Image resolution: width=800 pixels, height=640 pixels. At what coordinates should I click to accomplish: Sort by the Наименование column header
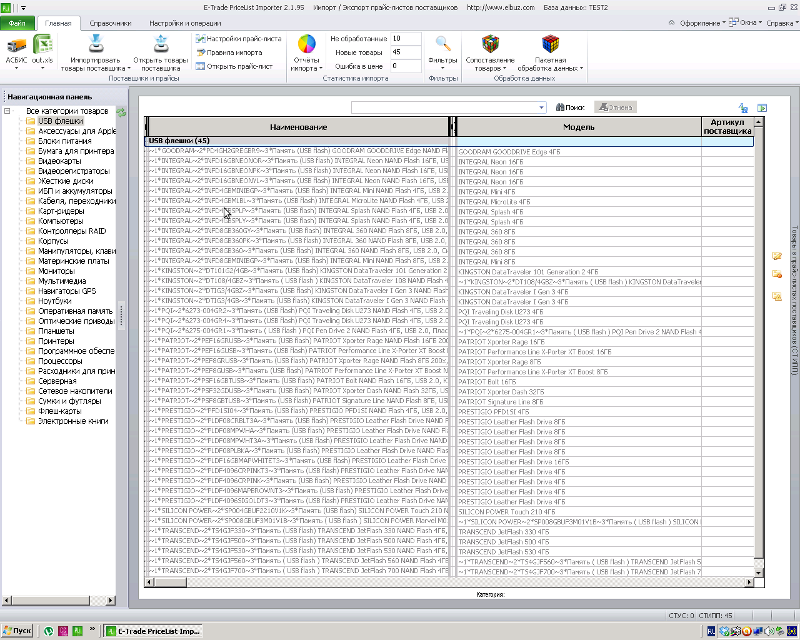pos(298,127)
